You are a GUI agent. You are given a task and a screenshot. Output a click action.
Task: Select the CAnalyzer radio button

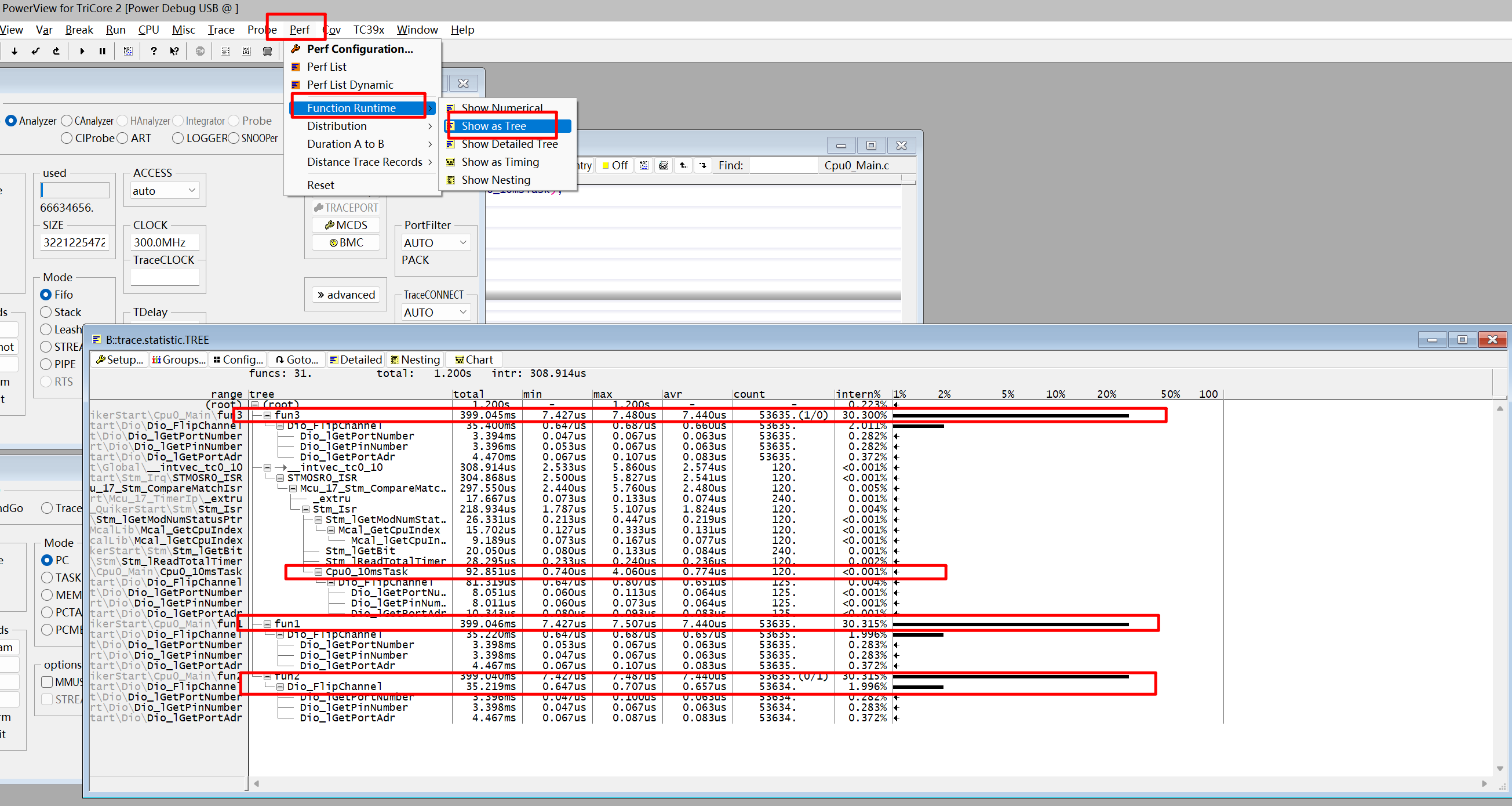[67, 121]
